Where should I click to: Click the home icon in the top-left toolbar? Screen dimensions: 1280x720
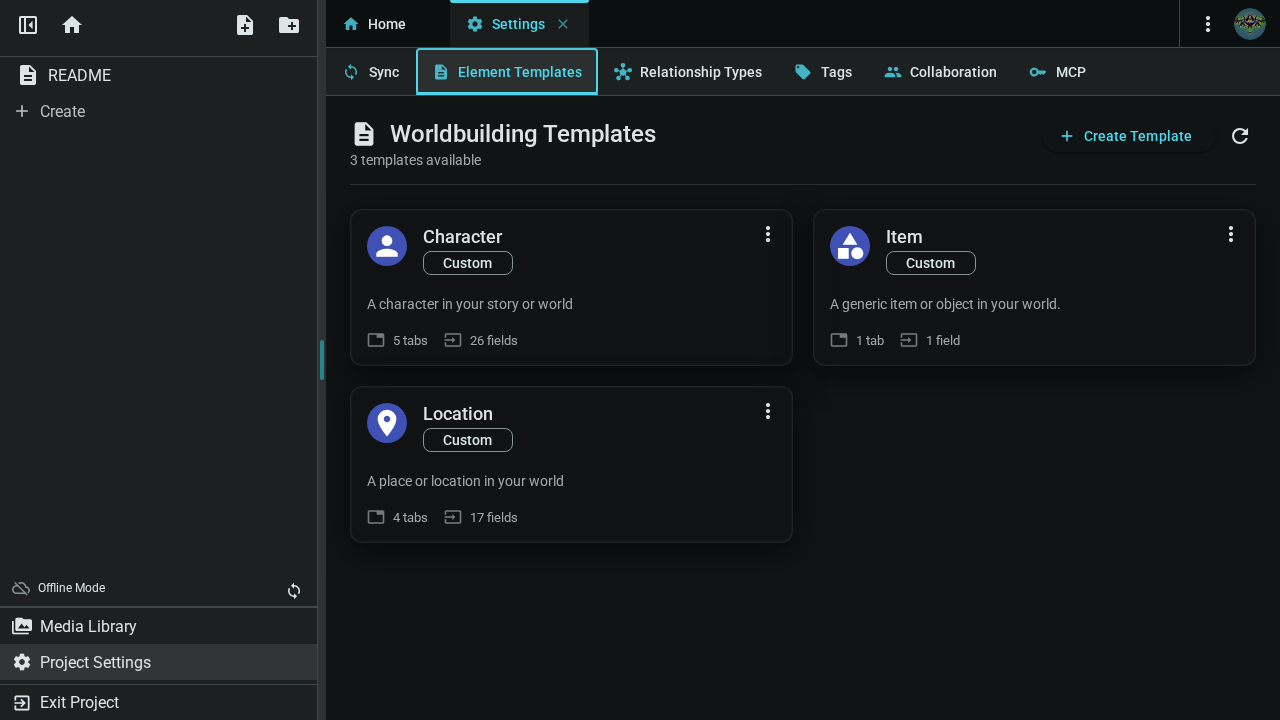point(71,24)
